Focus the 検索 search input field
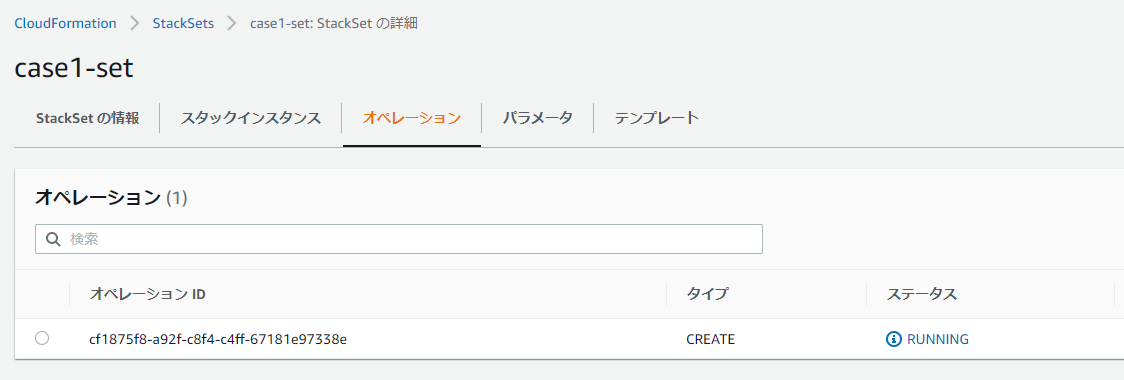Image resolution: width=1124 pixels, height=380 pixels. tap(399, 239)
